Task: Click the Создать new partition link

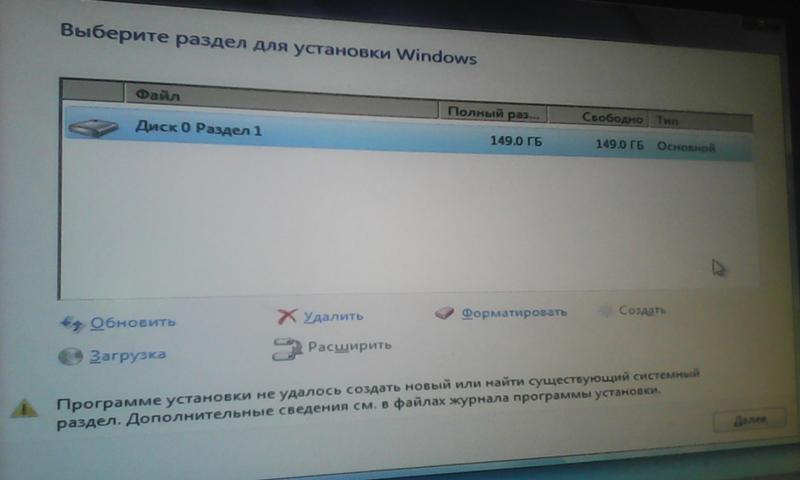Action: (642, 310)
